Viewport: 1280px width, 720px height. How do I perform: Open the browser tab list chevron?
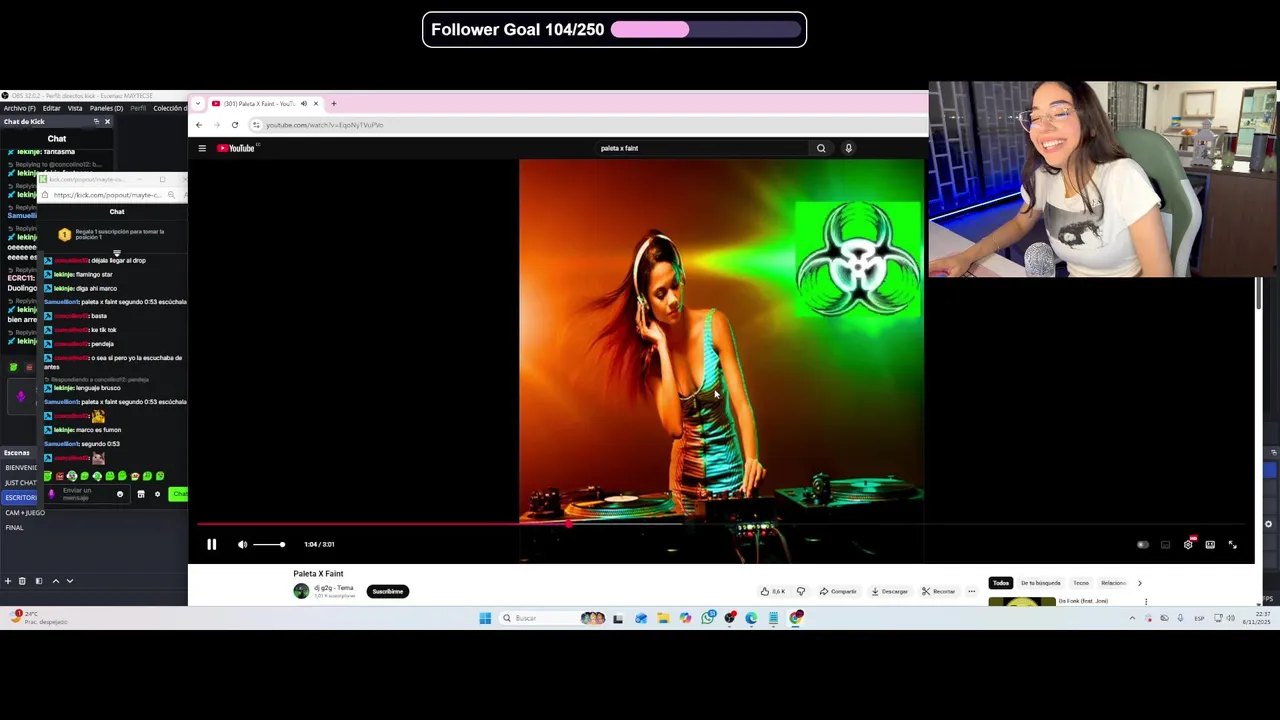(x=197, y=104)
